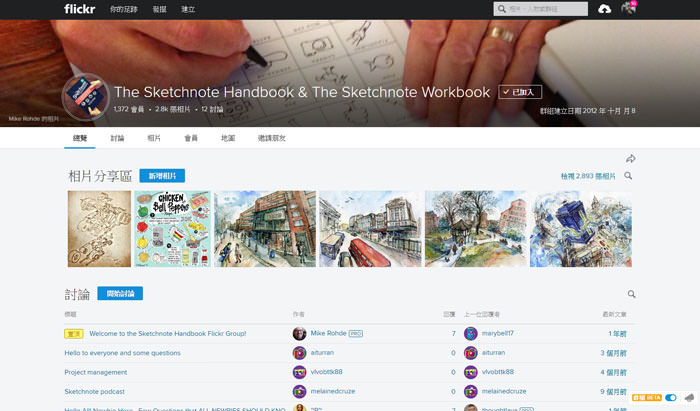The image size is (700, 411).
Task: Open the 已加入 joined membership dropdown
Action: click(521, 92)
